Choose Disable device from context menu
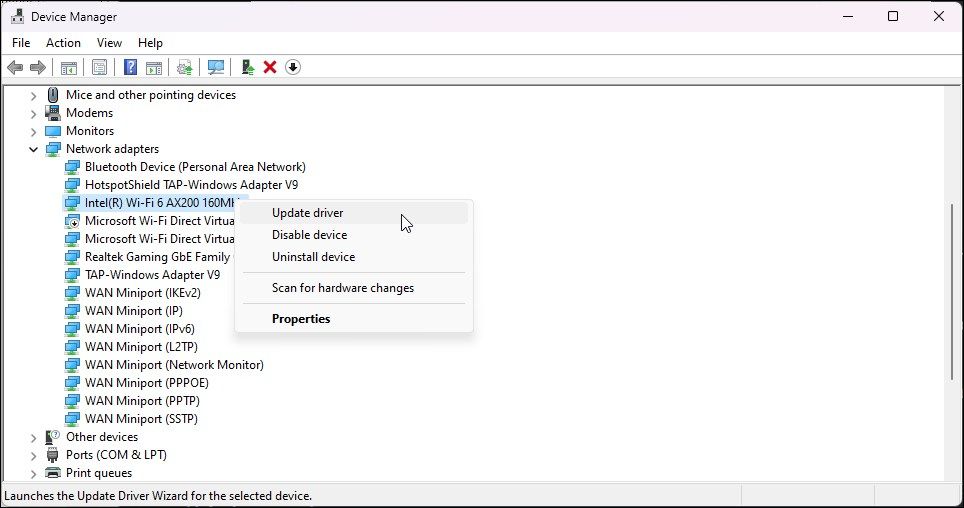 pos(354,235)
